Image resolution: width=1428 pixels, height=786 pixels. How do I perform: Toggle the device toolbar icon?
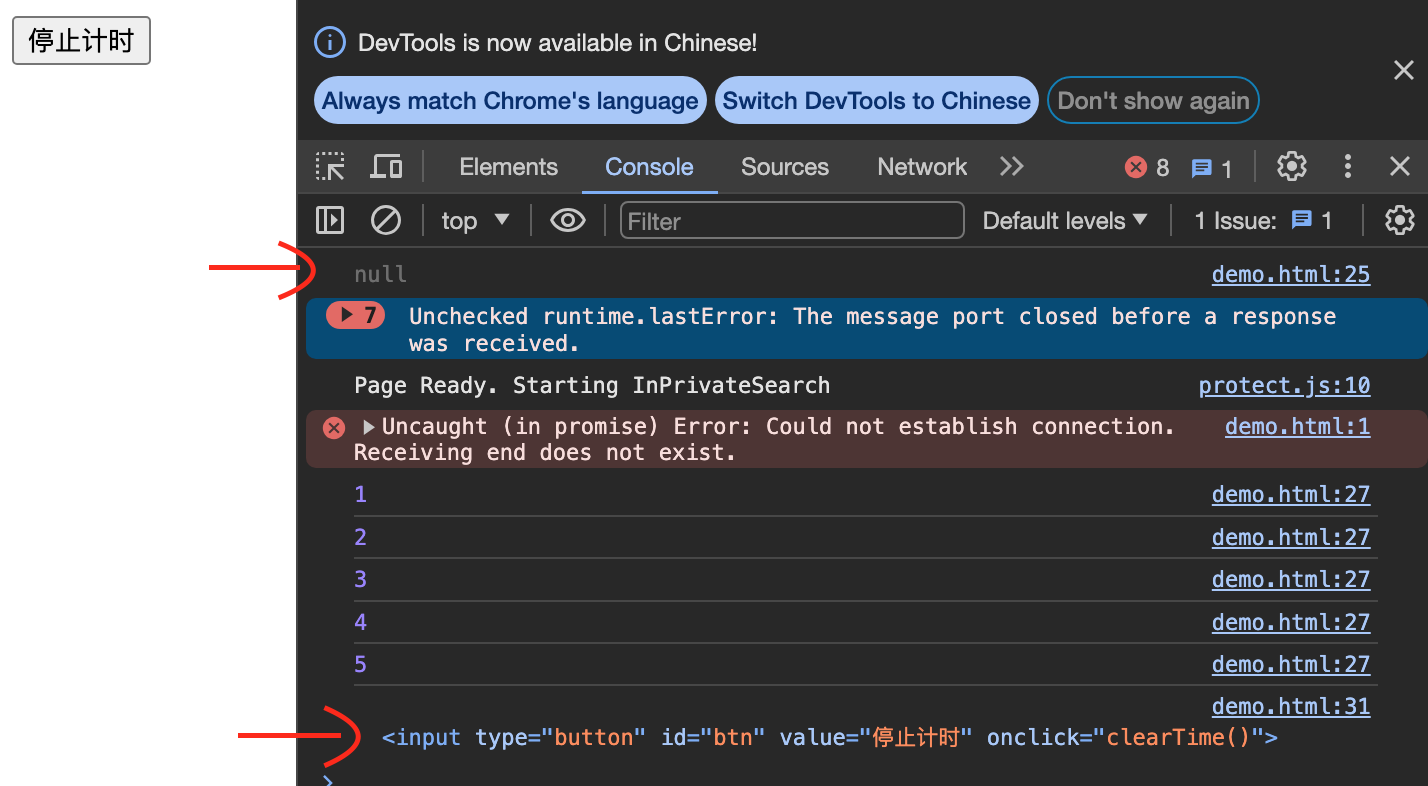click(x=386, y=167)
